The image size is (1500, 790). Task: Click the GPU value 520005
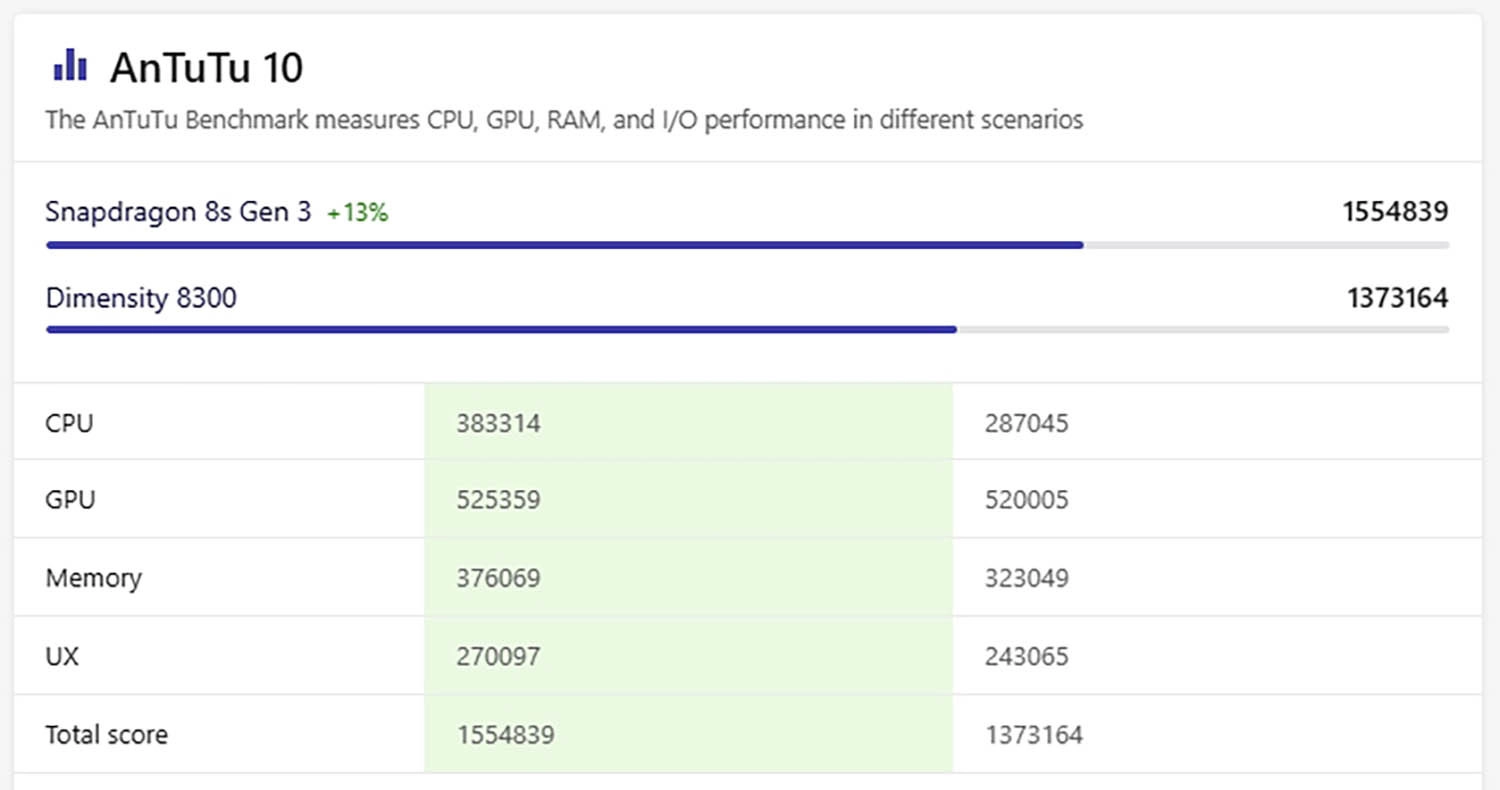point(1027,500)
